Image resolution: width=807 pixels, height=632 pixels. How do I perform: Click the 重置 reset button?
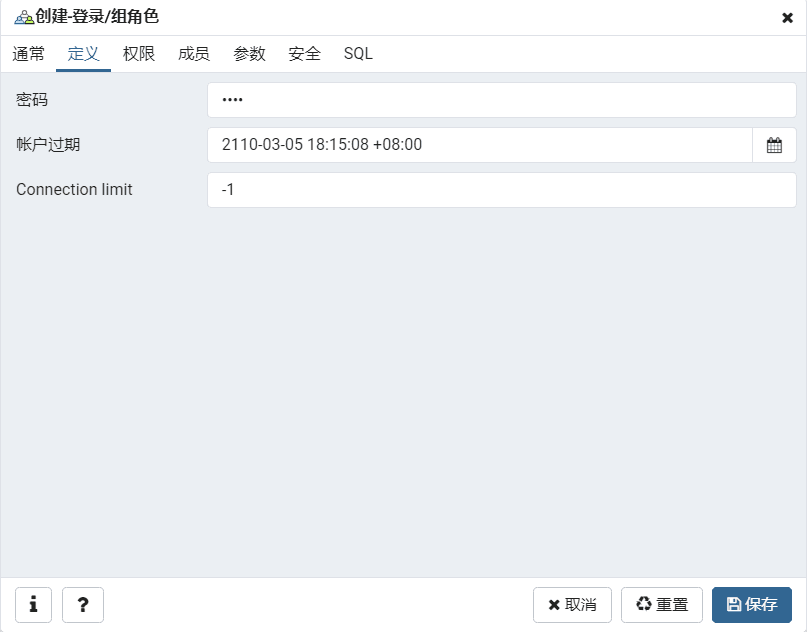point(662,605)
